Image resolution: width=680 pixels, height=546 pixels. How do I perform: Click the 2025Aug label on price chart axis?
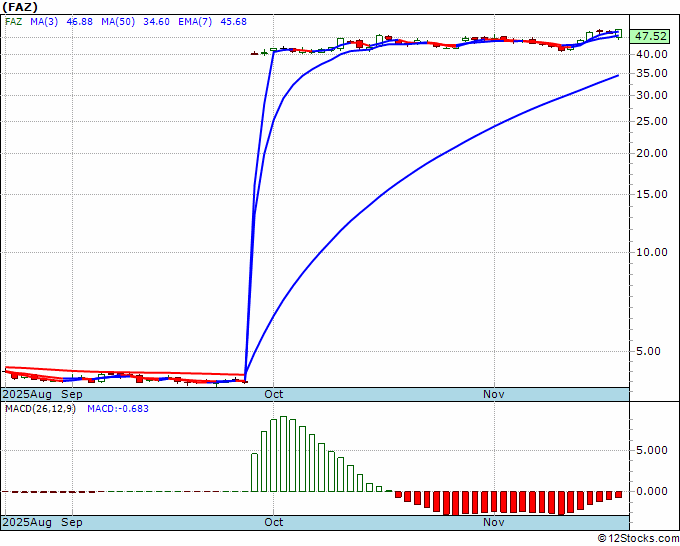pos(27,394)
